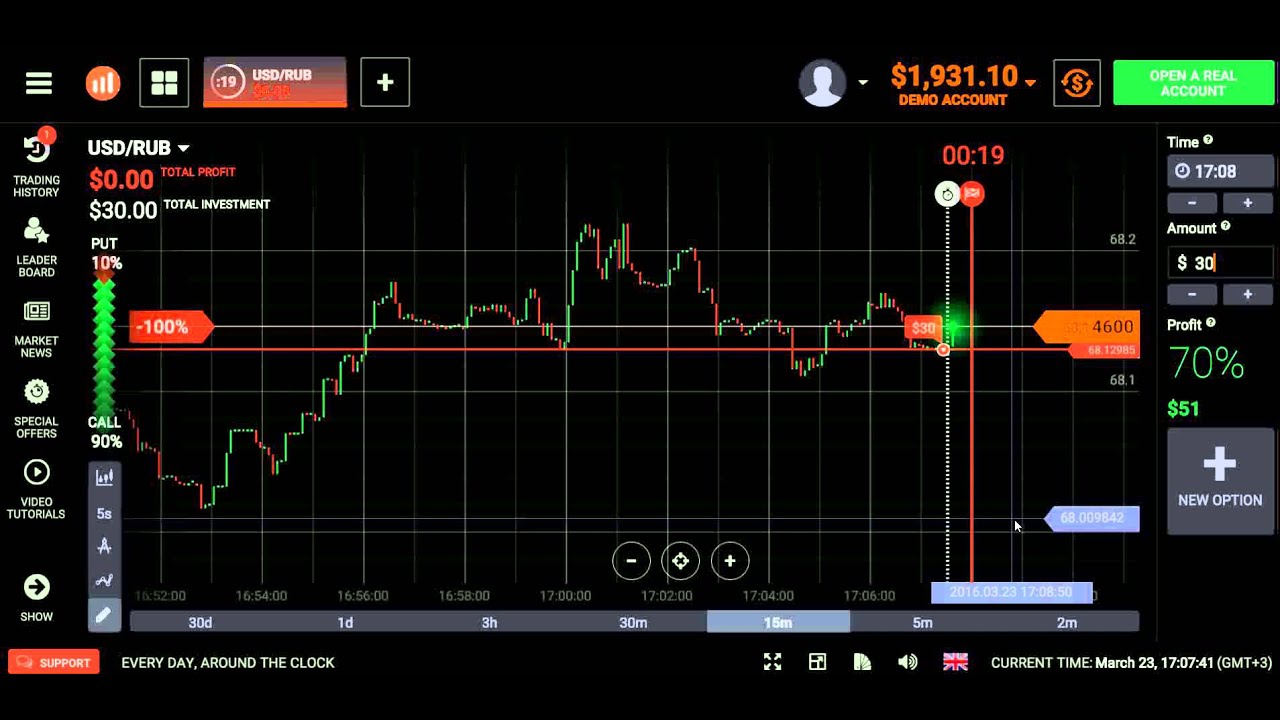Select the 1d timeframe
The height and width of the screenshot is (720, 1280).
345,622
